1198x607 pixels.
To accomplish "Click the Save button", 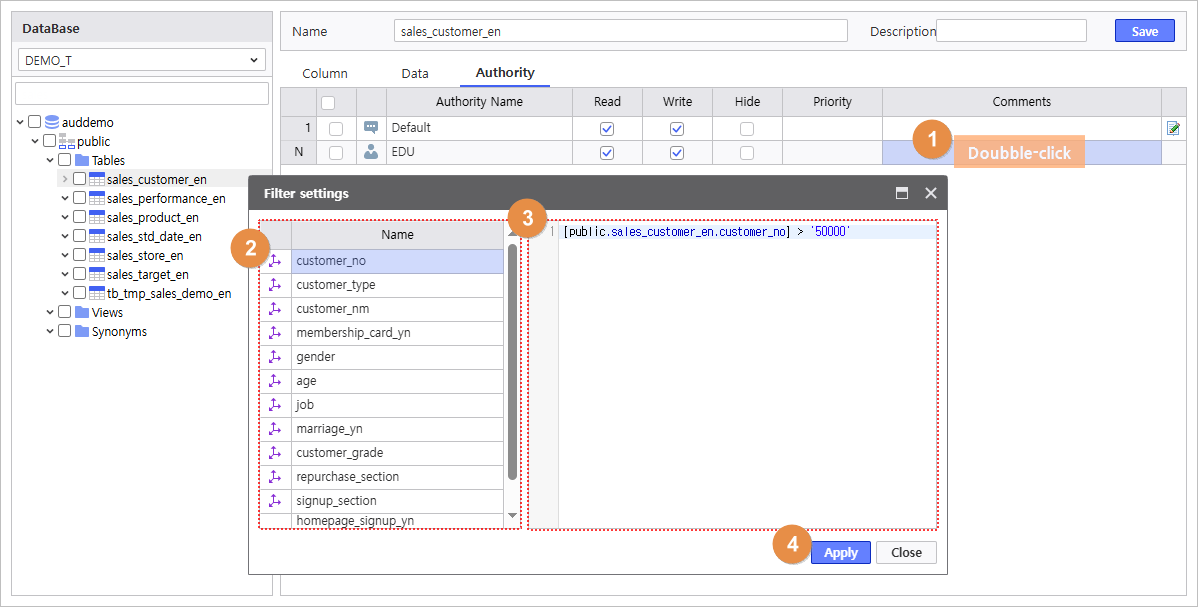I will (1144, 31).
